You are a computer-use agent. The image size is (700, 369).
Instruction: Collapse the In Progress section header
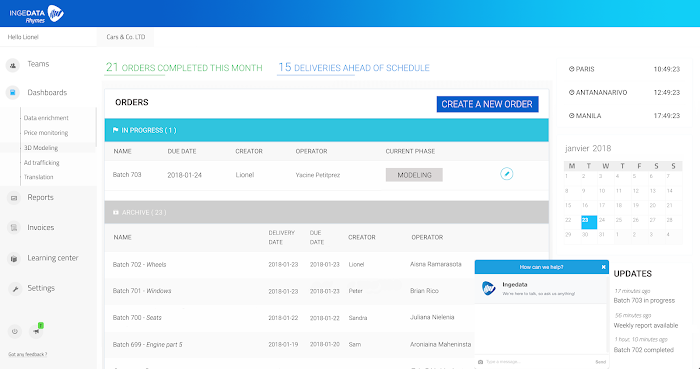click(x=326, y=130)
